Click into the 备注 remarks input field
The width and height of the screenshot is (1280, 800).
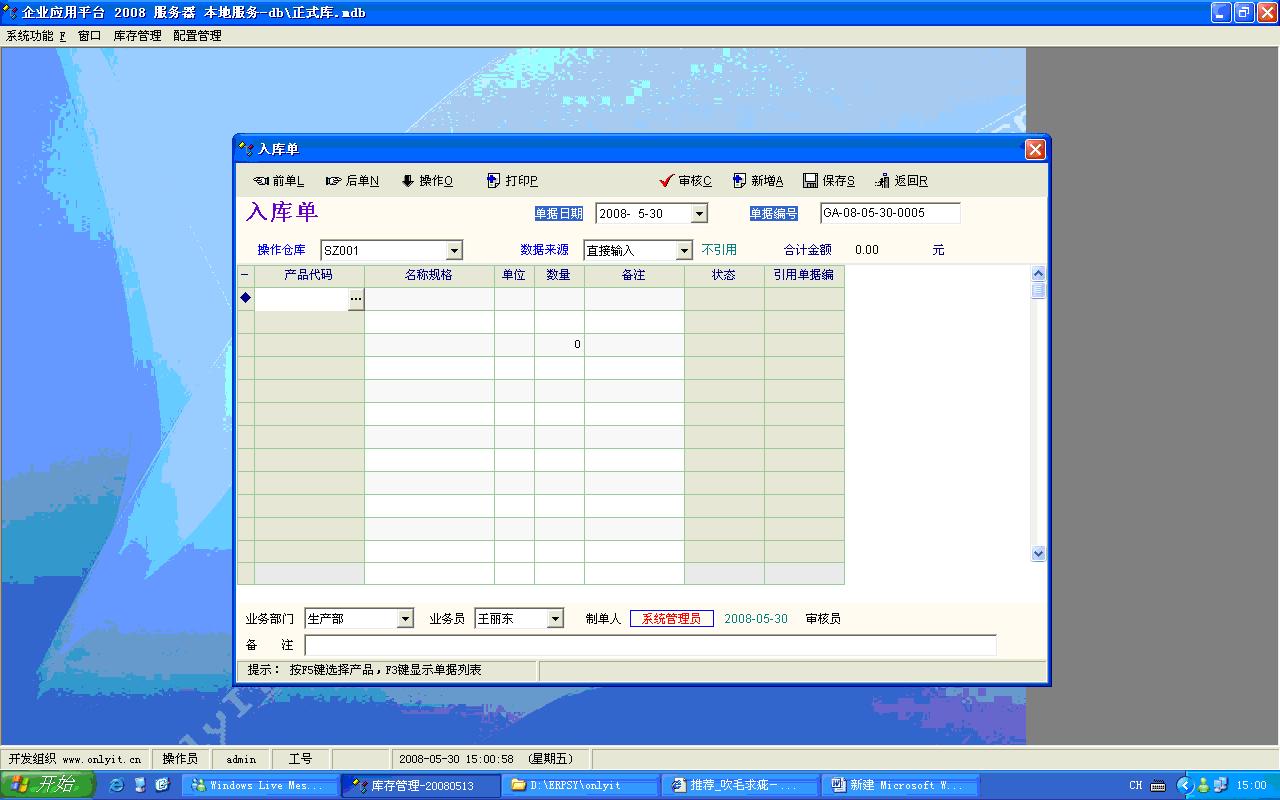click(x=650, y=646)
